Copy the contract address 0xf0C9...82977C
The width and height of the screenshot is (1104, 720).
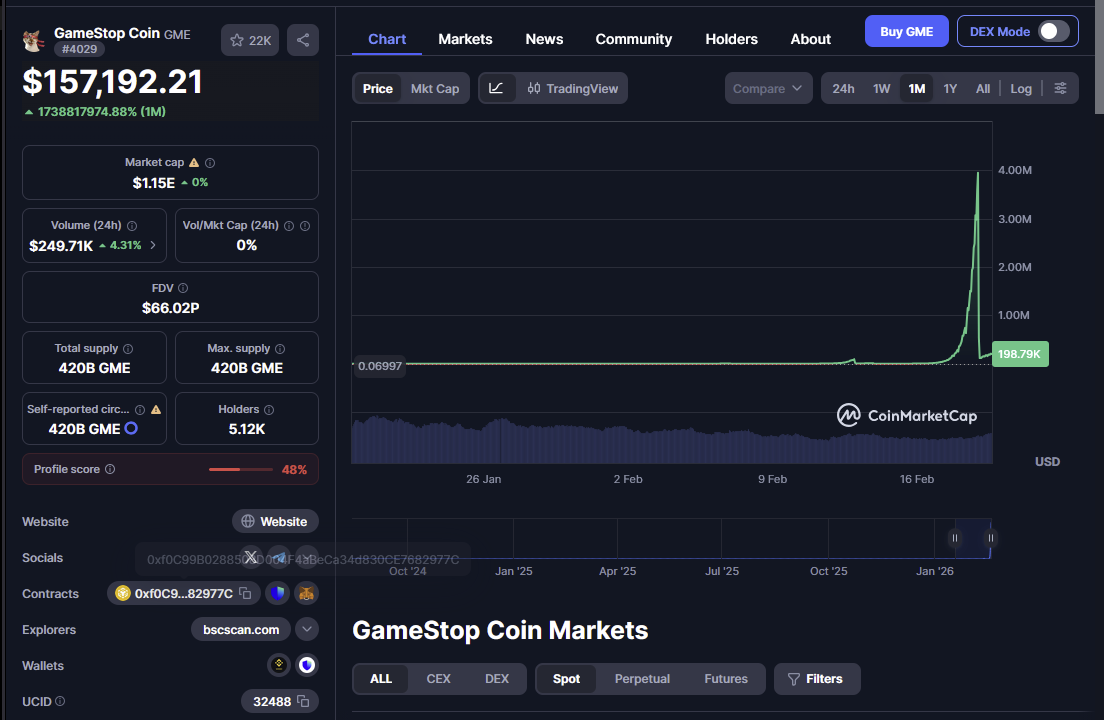[245, 593]
